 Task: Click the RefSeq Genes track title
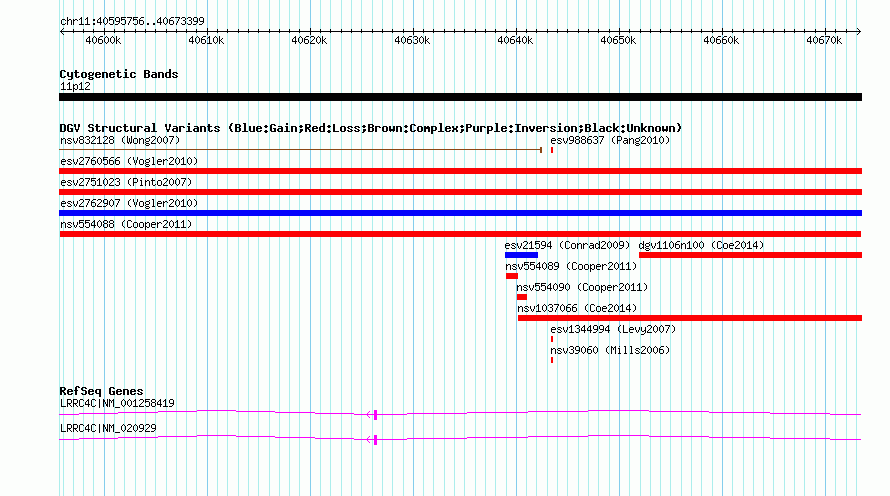point(101,391)
